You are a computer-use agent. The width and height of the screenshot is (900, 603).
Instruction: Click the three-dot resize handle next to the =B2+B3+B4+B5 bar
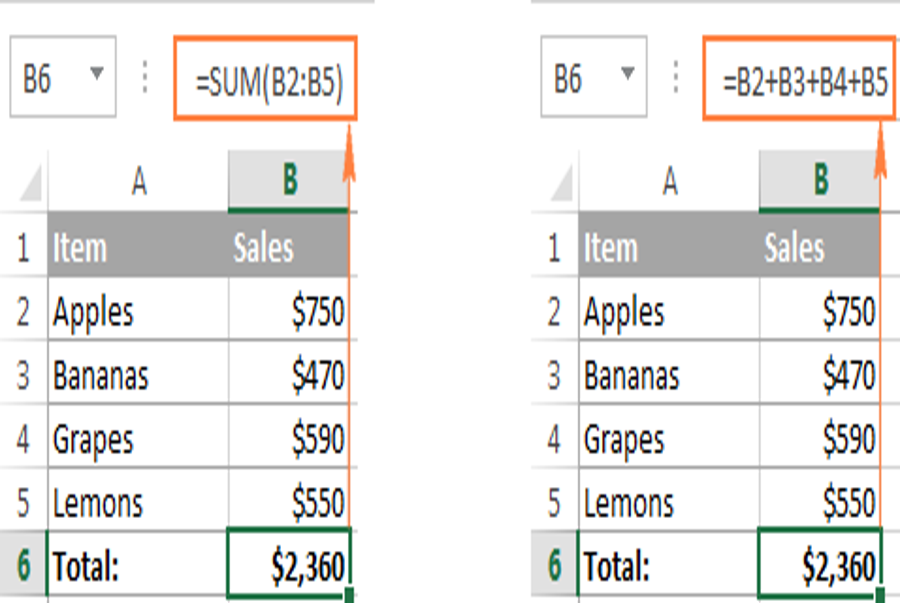pyautogui.click(x=677, y=79)
